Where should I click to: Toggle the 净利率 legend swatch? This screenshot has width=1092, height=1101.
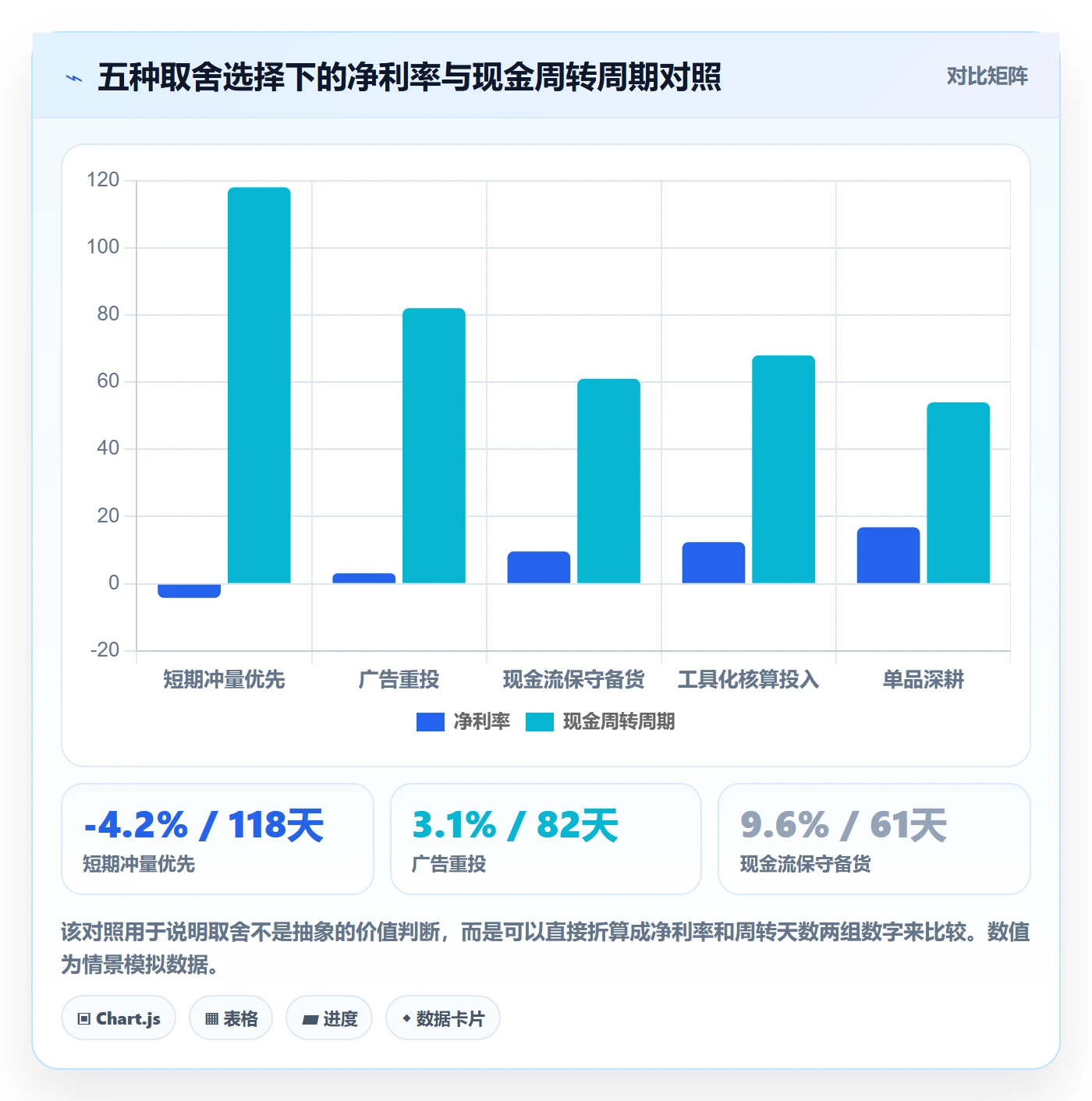tap(430, 722)
